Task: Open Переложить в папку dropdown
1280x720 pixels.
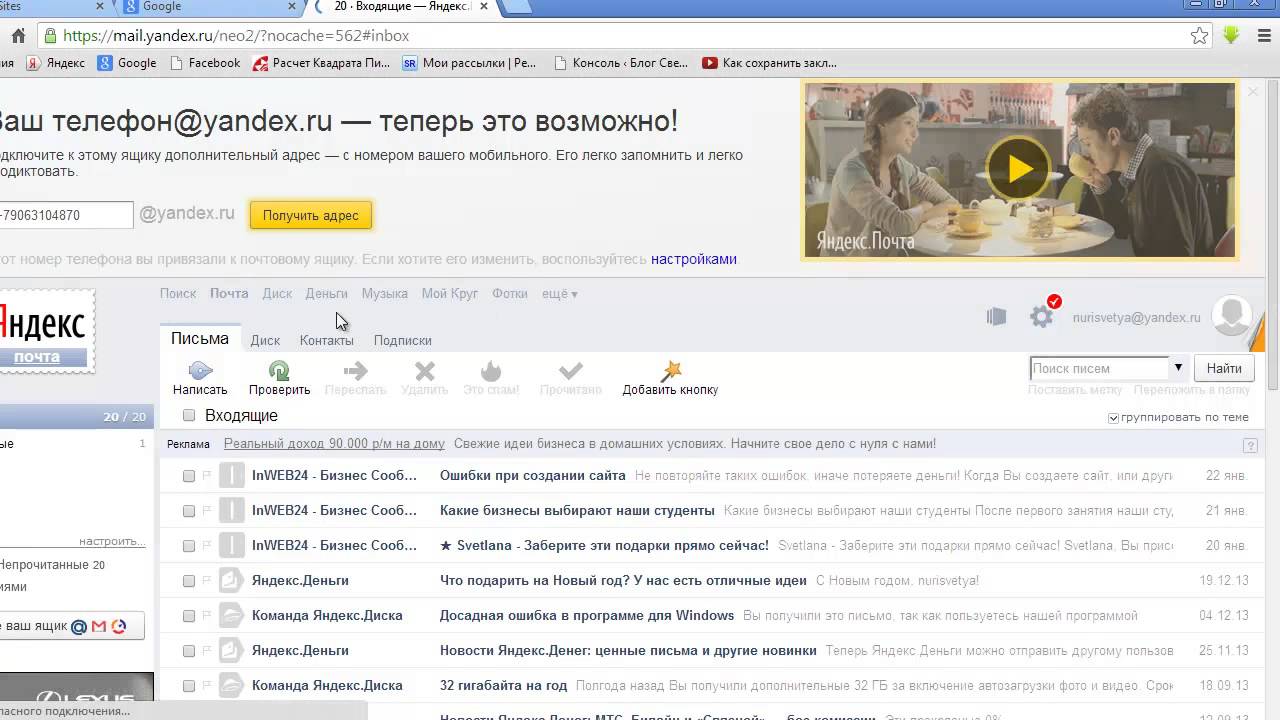Action: (x=1192, y=390)
